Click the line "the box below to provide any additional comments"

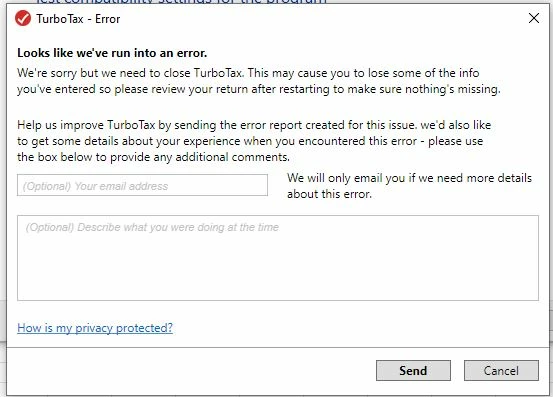coord(153,157)
